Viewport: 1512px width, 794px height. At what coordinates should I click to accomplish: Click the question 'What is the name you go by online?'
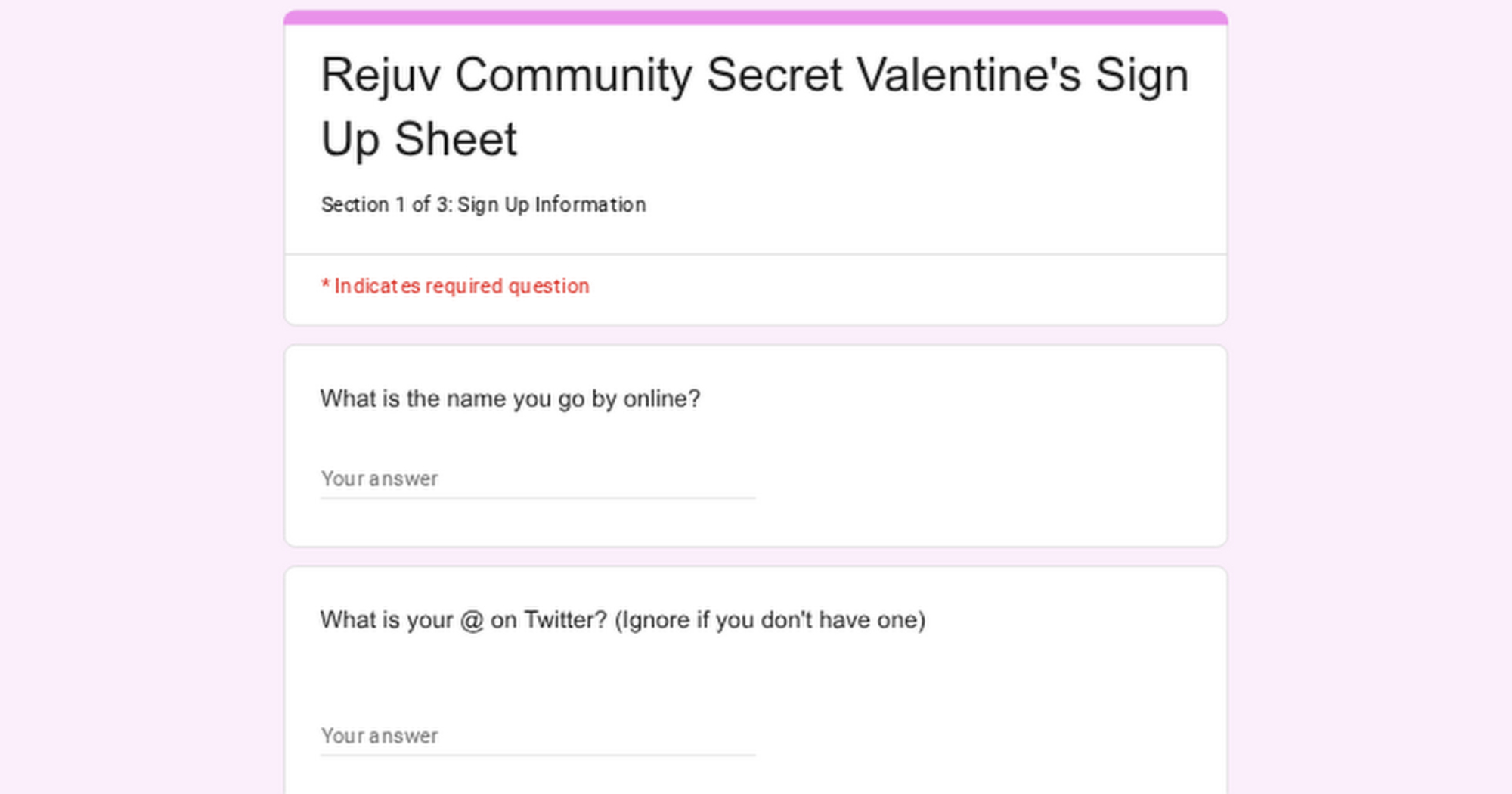(x=510, y=399)
